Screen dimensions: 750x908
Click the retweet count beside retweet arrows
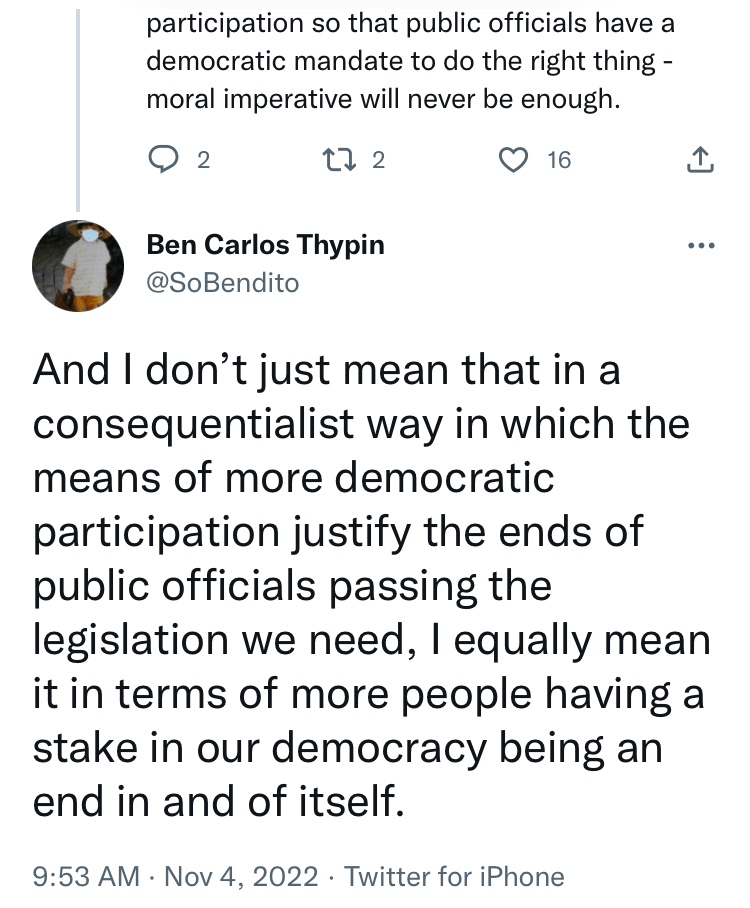point(378,159)
